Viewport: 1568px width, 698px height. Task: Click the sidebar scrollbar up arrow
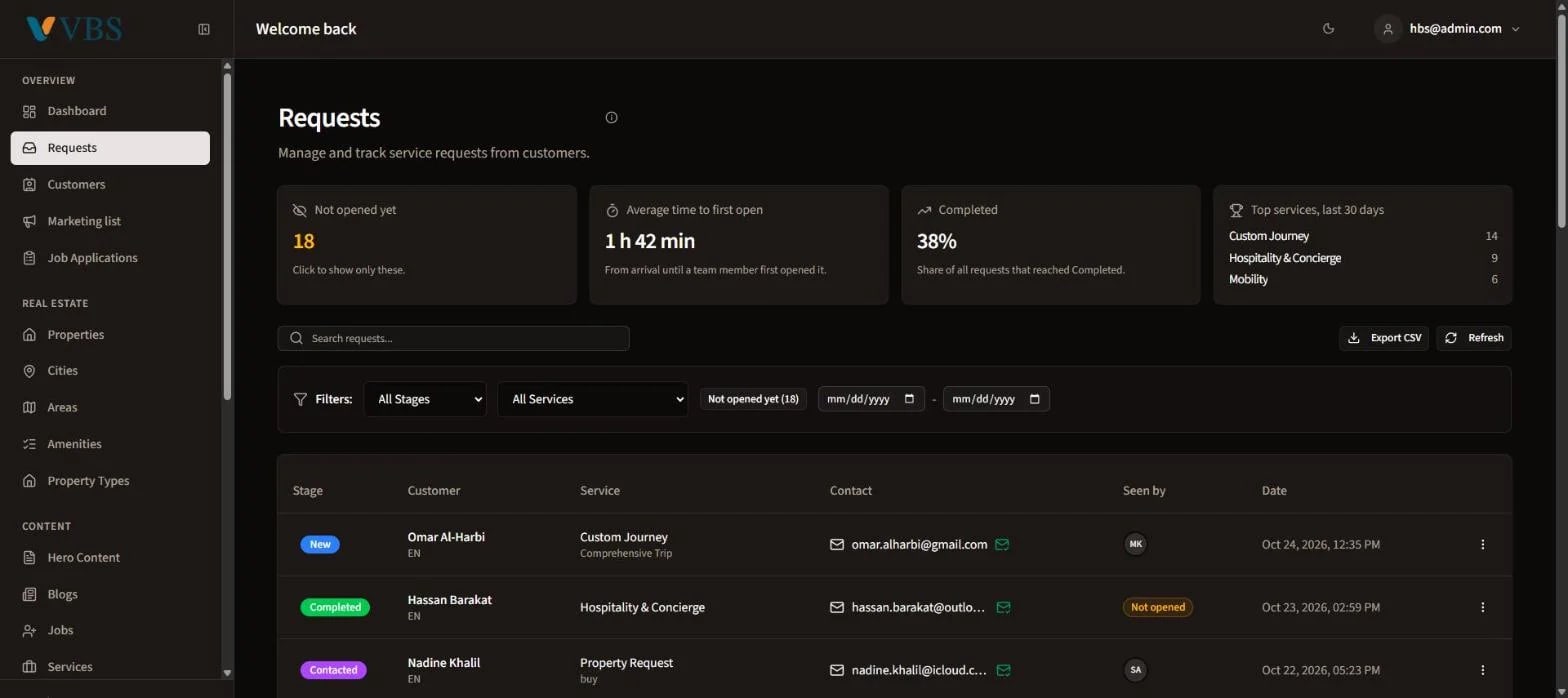click(227, 66)
